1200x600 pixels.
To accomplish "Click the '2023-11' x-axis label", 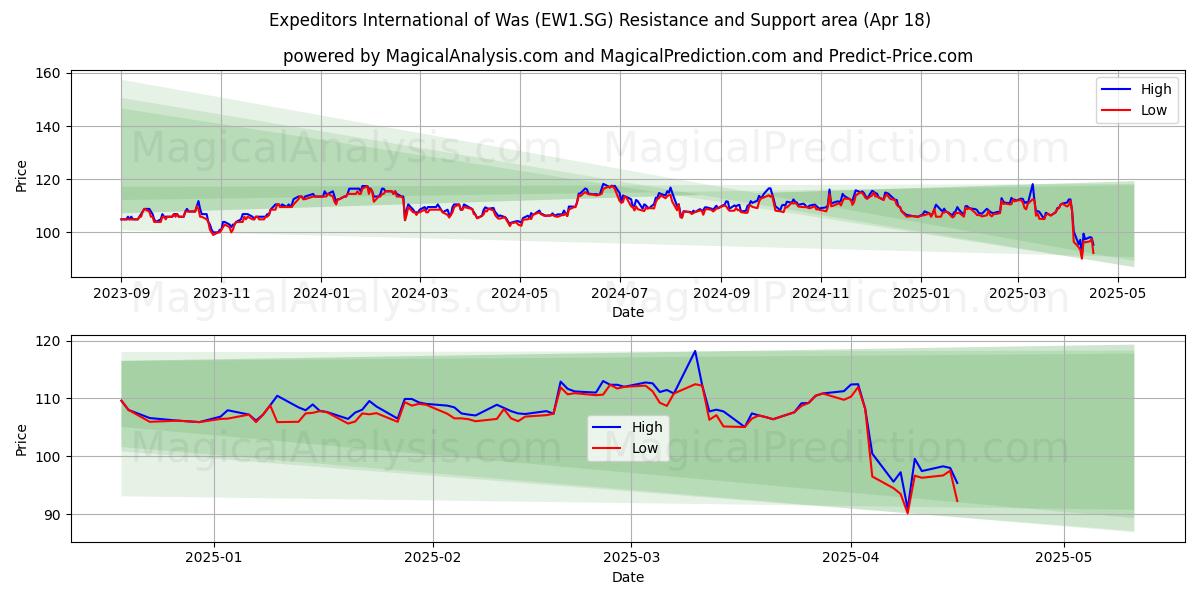I will tap(221, 295).
